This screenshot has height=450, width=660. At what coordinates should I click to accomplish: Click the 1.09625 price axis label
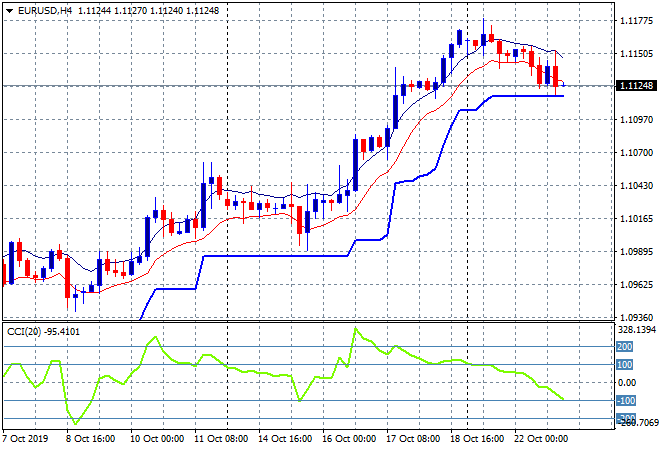tap(637, 285)
